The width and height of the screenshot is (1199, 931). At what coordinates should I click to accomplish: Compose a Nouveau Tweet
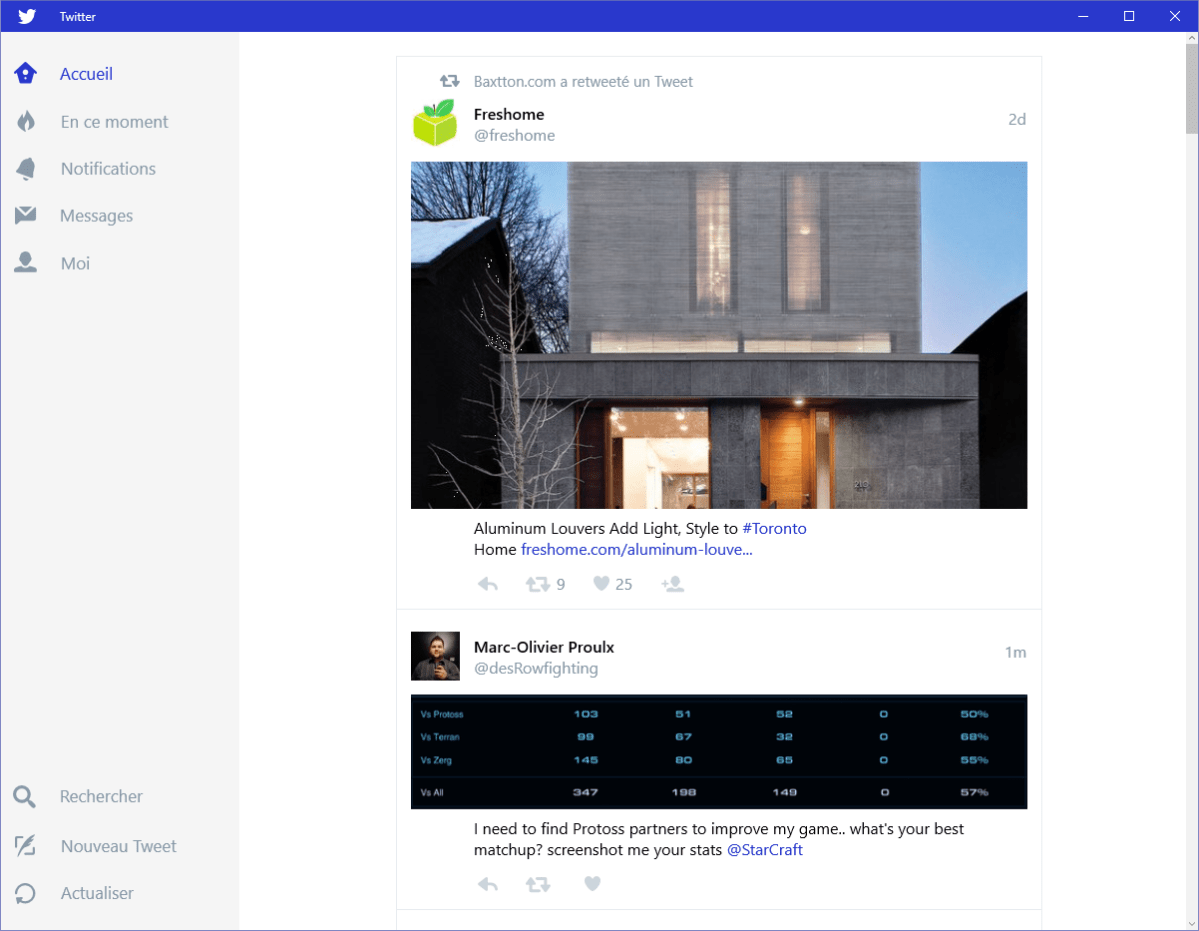click(x=118, y=846)
